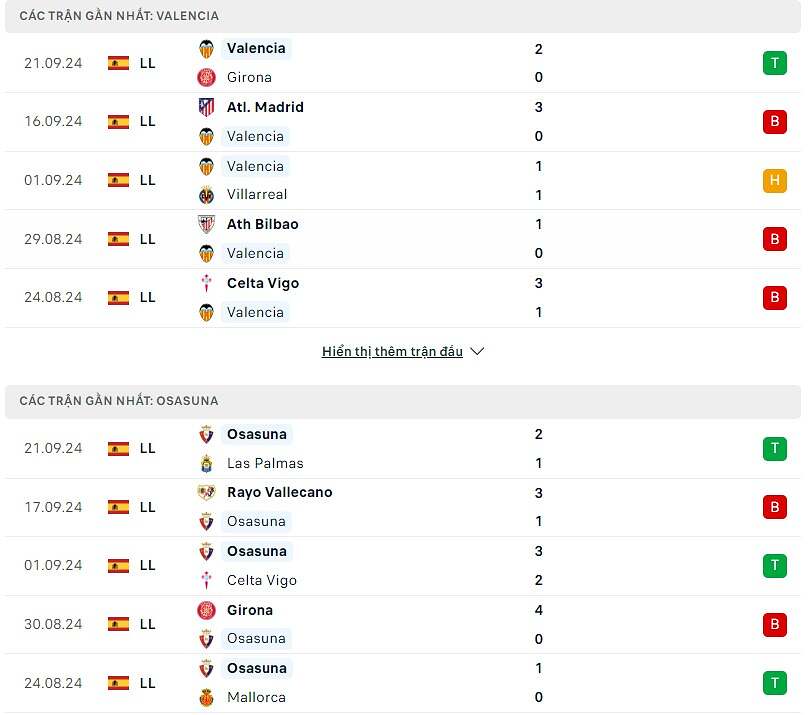810x715 pixels.
Task: Click the Atl. Madrid club crest icon
Action: tap(206, 107)
